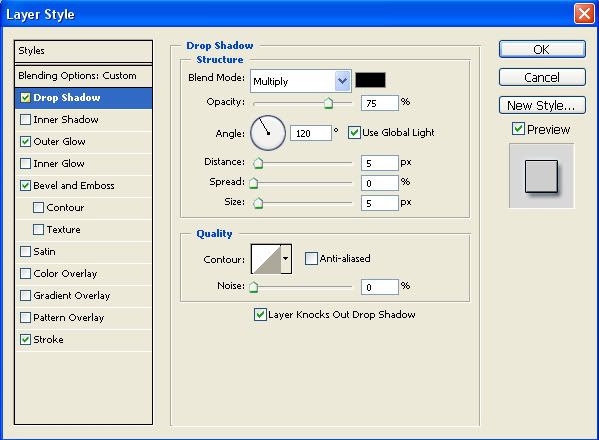599x440 pixels.
Task: Uncheck Use Global Light
Action: click(354, 133)
